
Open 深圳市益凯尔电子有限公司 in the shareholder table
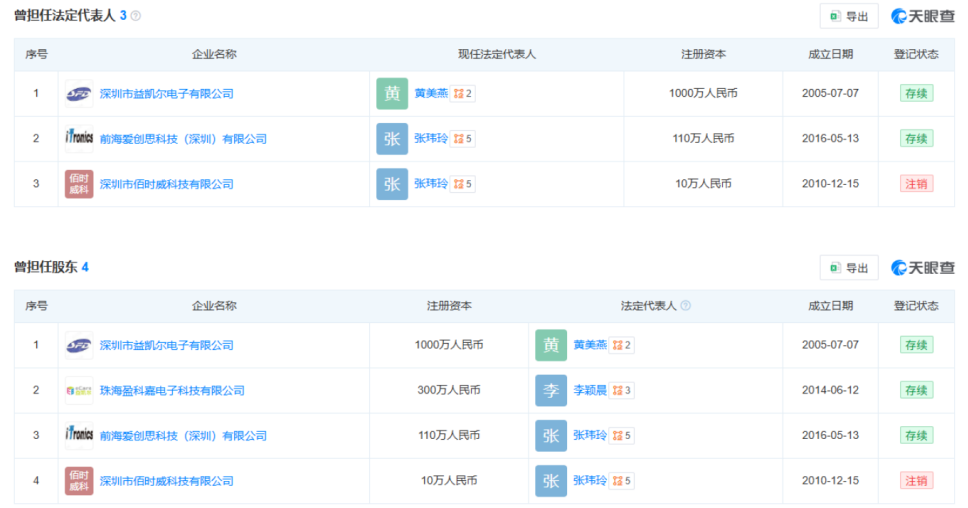[x=167, y=345]
